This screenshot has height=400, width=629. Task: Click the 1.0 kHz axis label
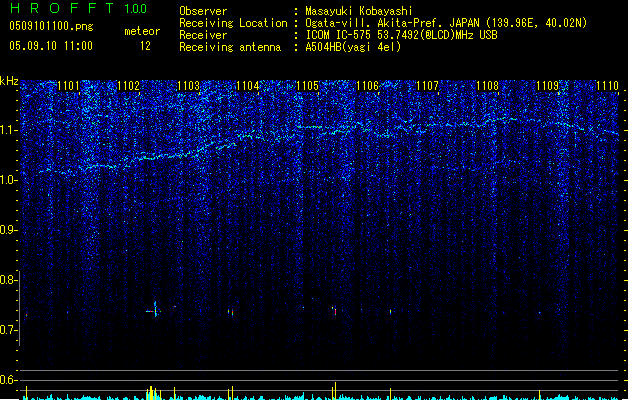pyautogui.click(x=9, y=180)
